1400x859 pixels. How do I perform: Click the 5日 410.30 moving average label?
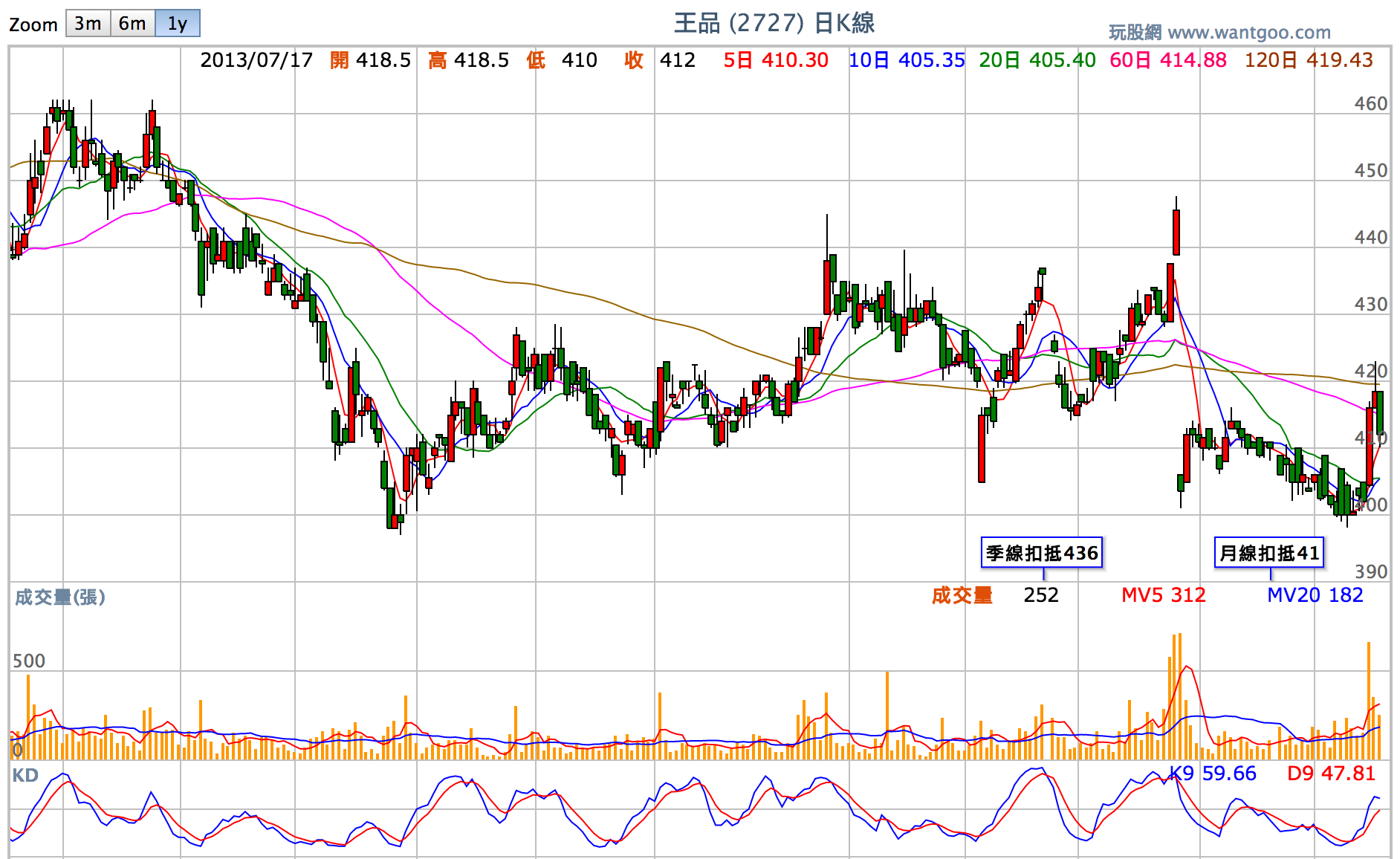[776, 60]
